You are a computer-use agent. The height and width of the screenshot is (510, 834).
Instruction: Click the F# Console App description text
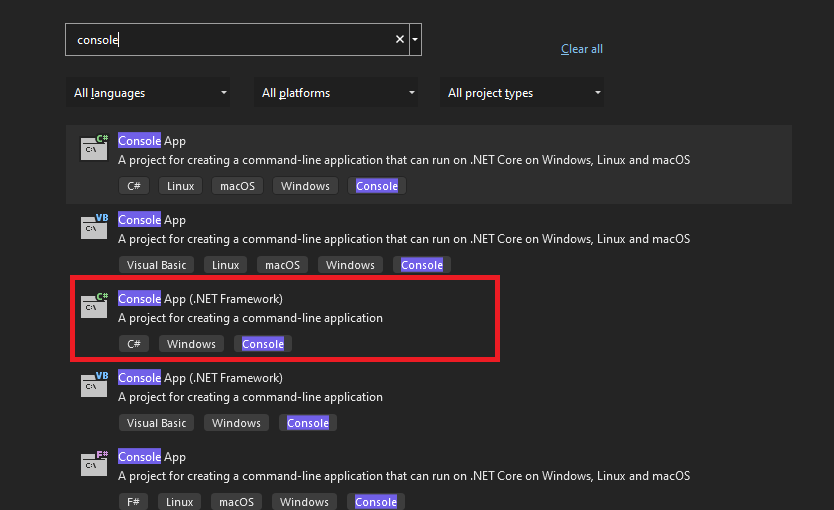[x=404, y=476]
